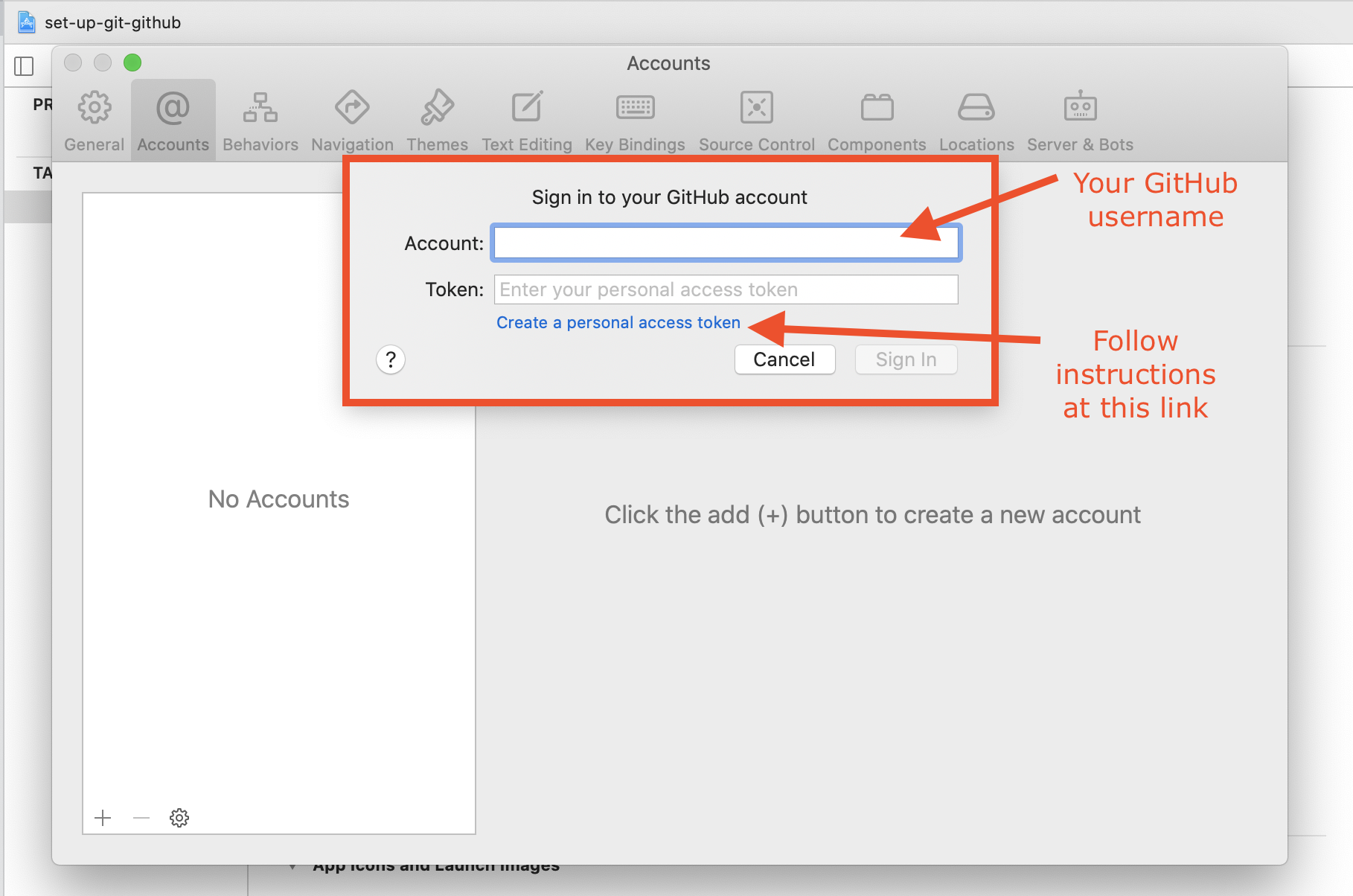
Task: Open the General preferences pane
Action: pyautogui.click(x=95, y=121)
